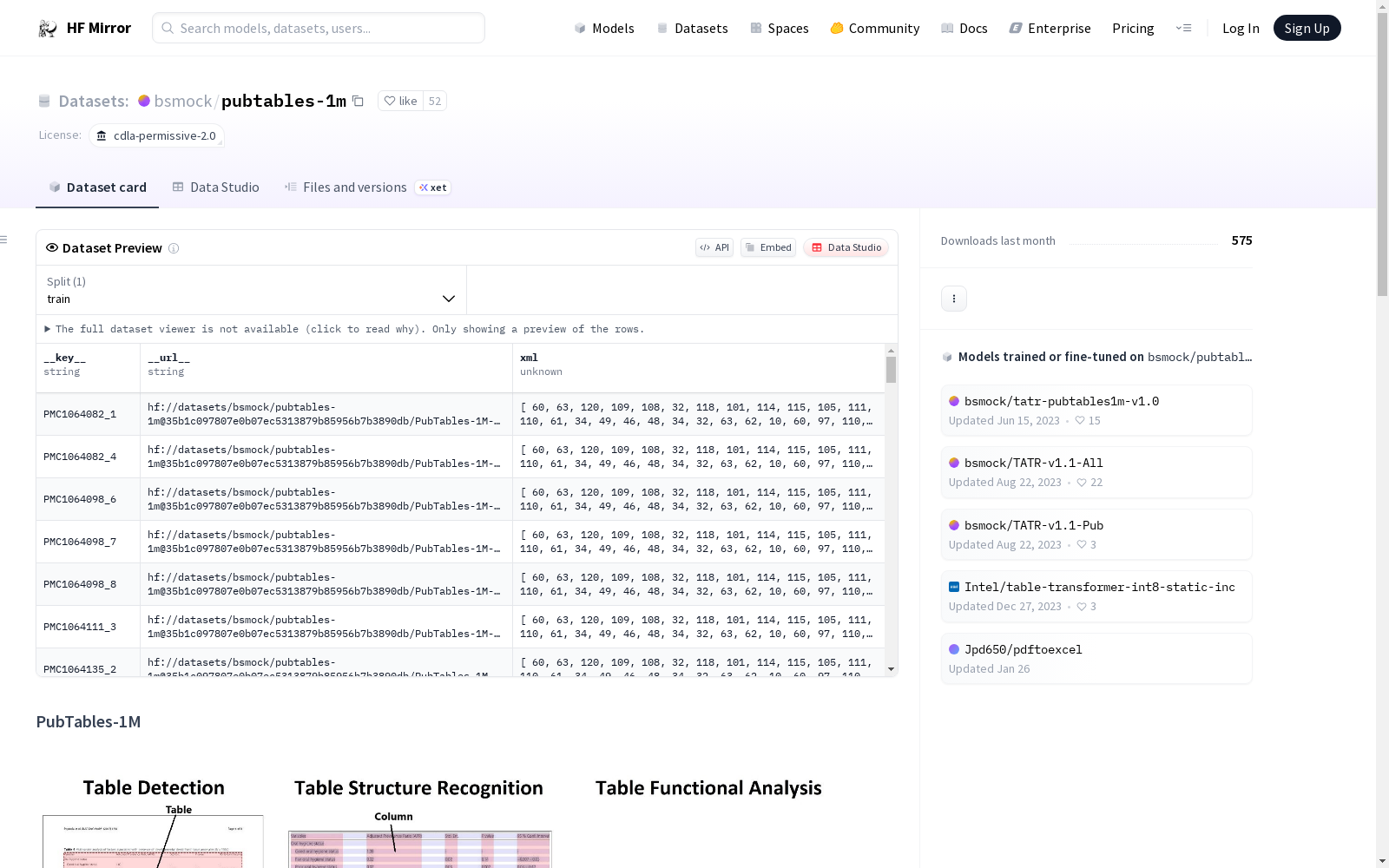Switch to the Data Studio tab
The height and width of the screenshot is (868, 1389).
pyautogui.click(x=215, y=187)
